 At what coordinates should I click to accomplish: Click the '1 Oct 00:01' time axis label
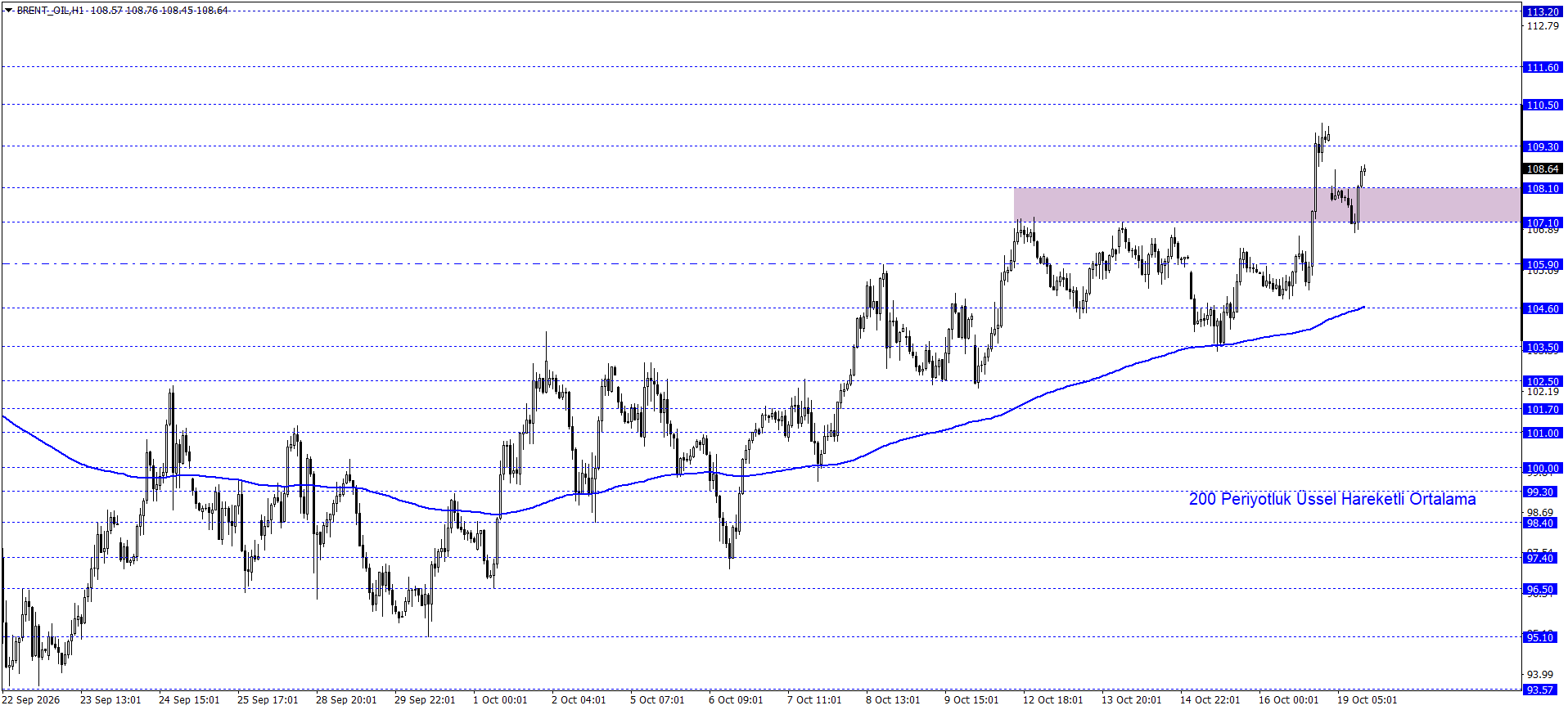[500, 699]
